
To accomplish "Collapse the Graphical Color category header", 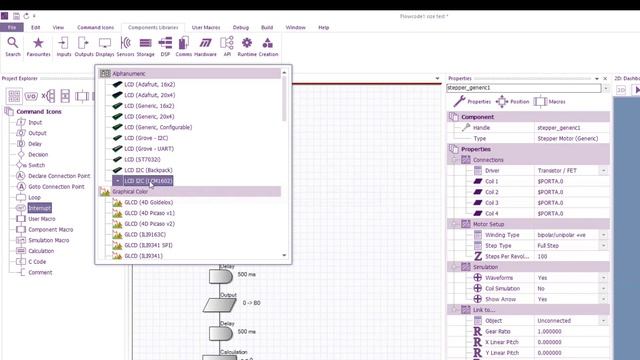I will coord(189,191).
